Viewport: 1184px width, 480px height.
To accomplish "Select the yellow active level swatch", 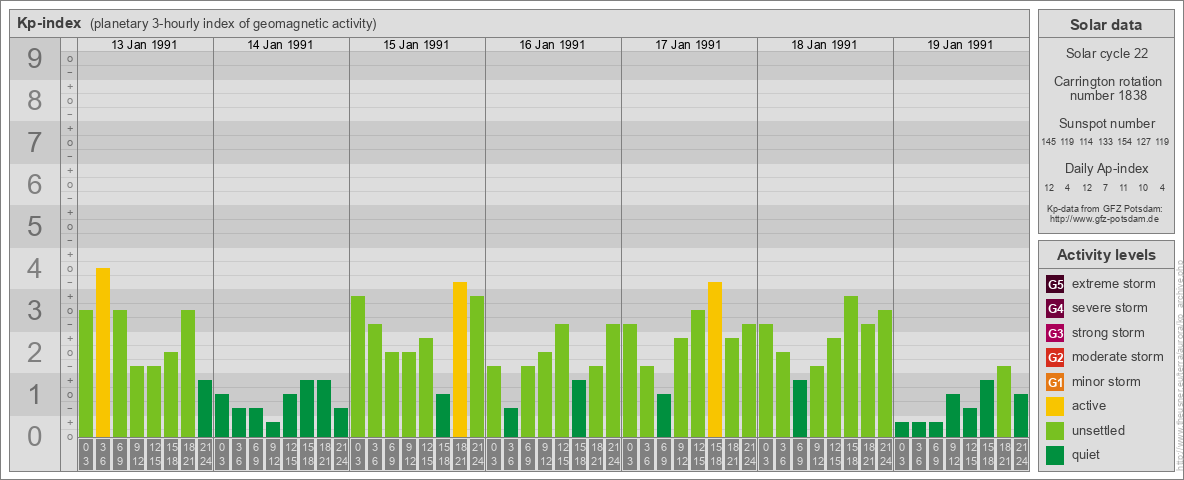I will click(x=1055, y=406).
